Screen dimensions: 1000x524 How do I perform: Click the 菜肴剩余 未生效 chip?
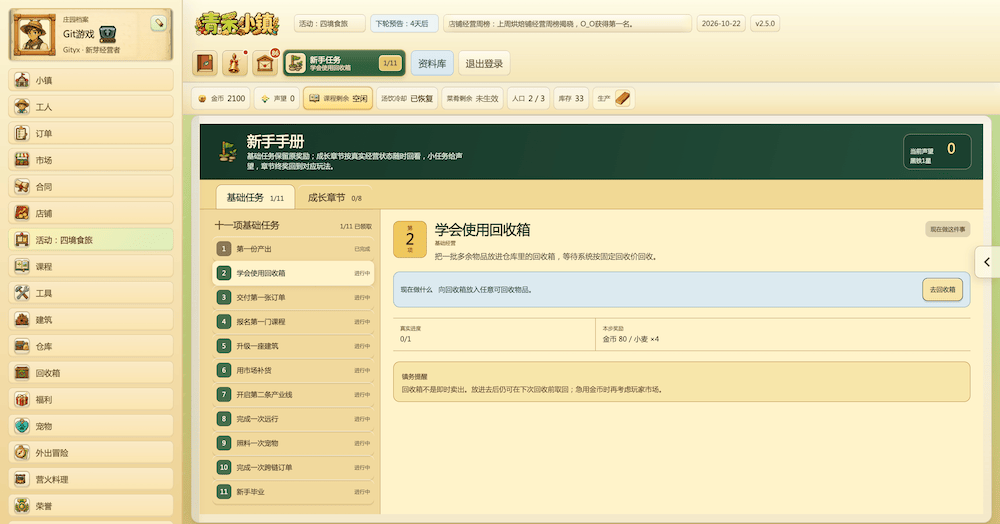click(x=473, y=98)
